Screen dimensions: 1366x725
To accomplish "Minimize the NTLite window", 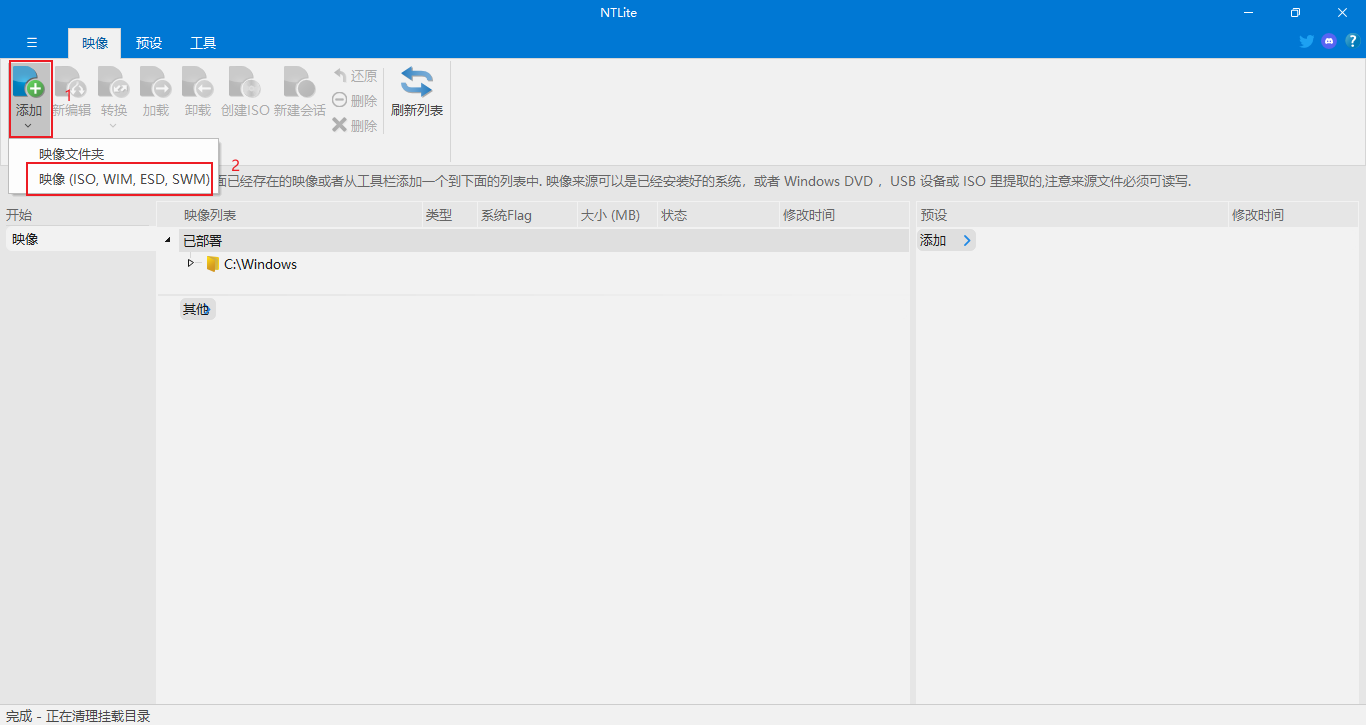I will click(x=1249, y=13).
